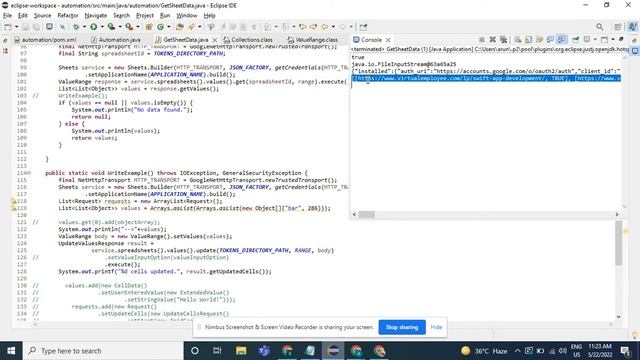Open the Coverage dropdown arrow
This screenshot has height=360, width=640.
point(120,27)
